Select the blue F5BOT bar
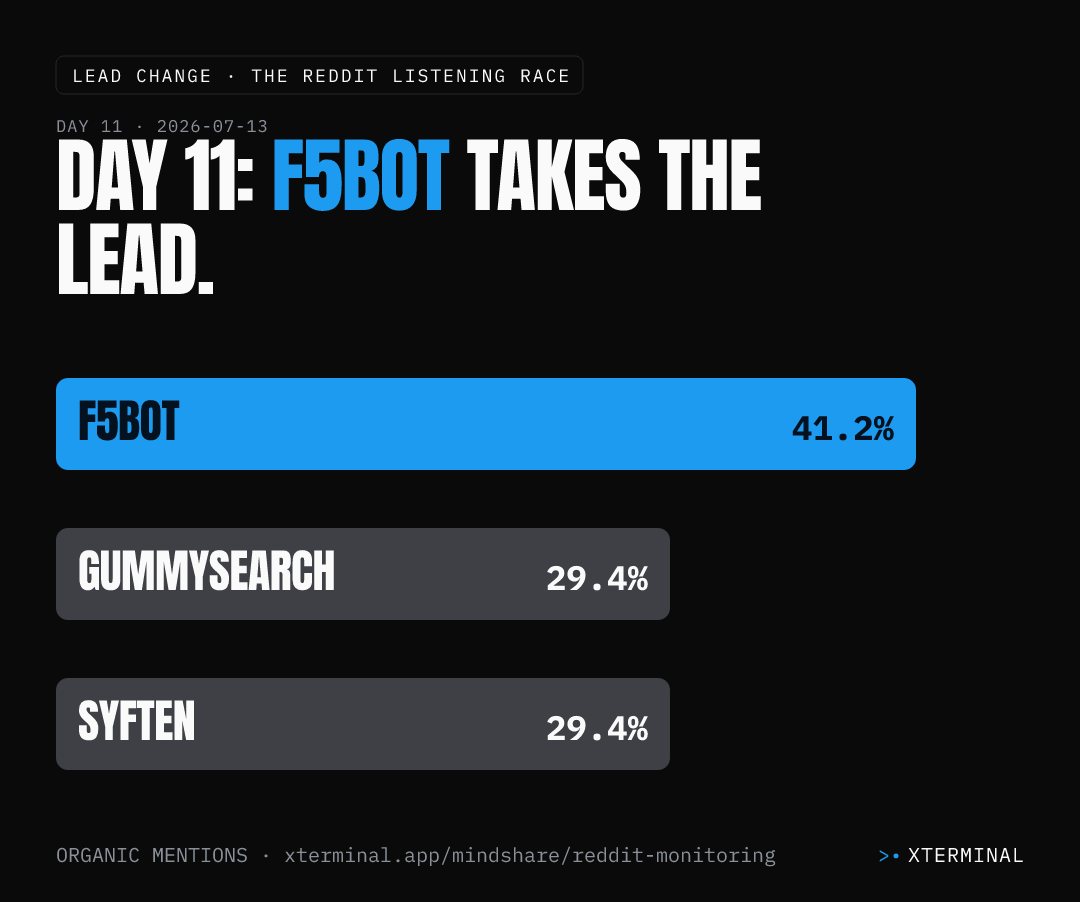The image size is (1080, 902). tap(486, 424)
